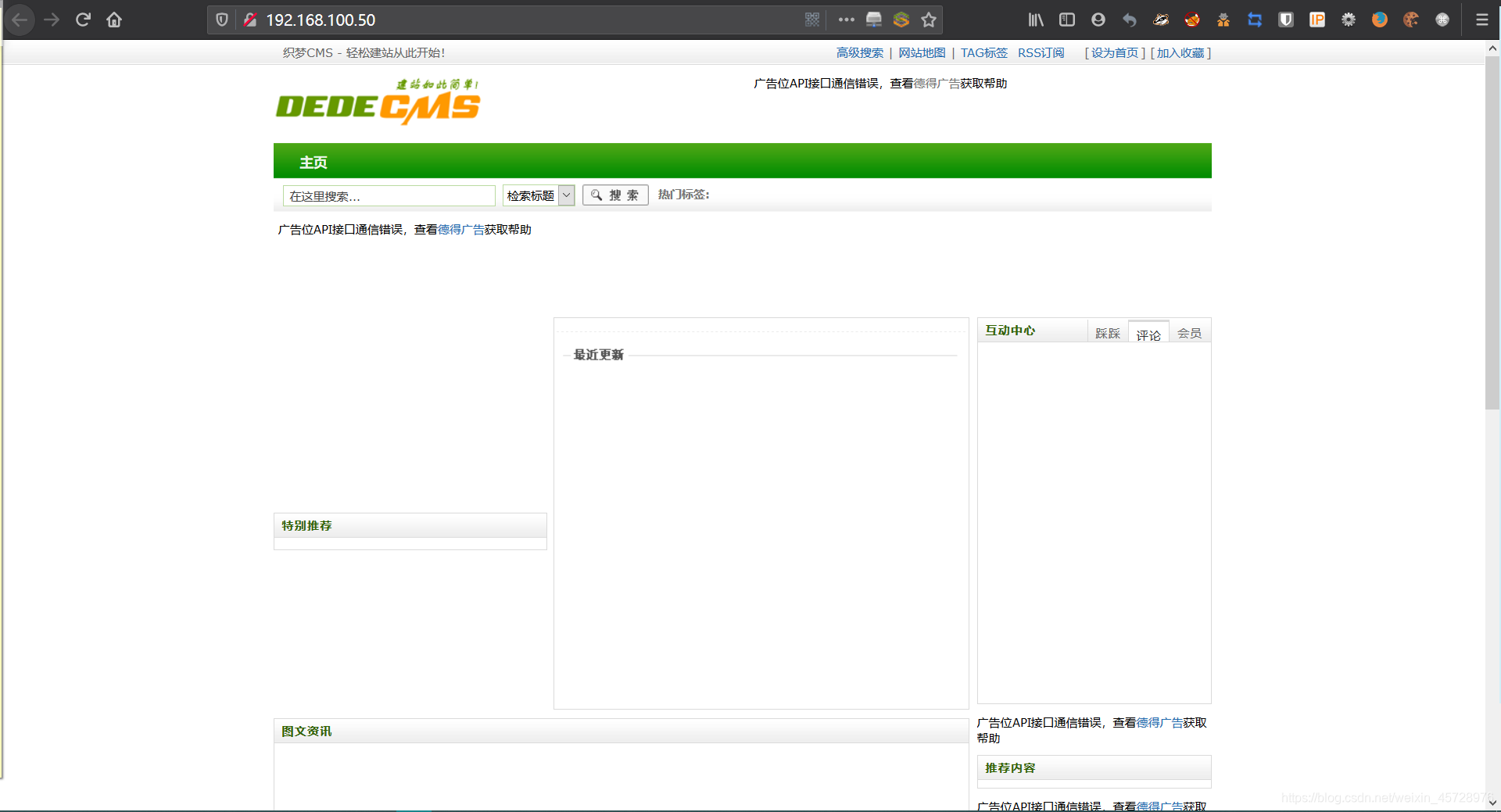Switch to the 踩踩 tab in 互动中心
Image resolution: width=1501 pixels, height=812 pixels.
tap(1108, 333)
